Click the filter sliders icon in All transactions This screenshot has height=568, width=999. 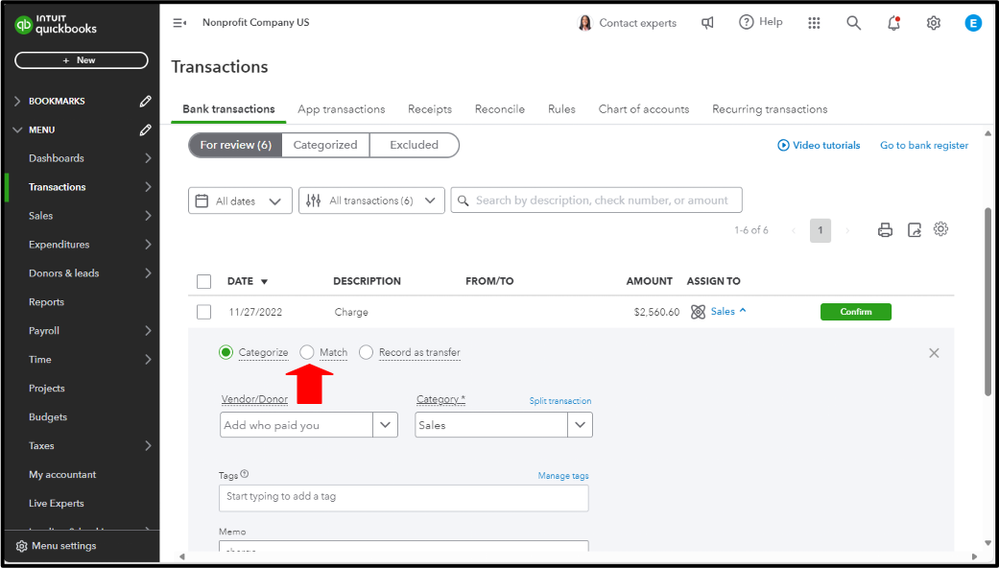pos(313,201)
